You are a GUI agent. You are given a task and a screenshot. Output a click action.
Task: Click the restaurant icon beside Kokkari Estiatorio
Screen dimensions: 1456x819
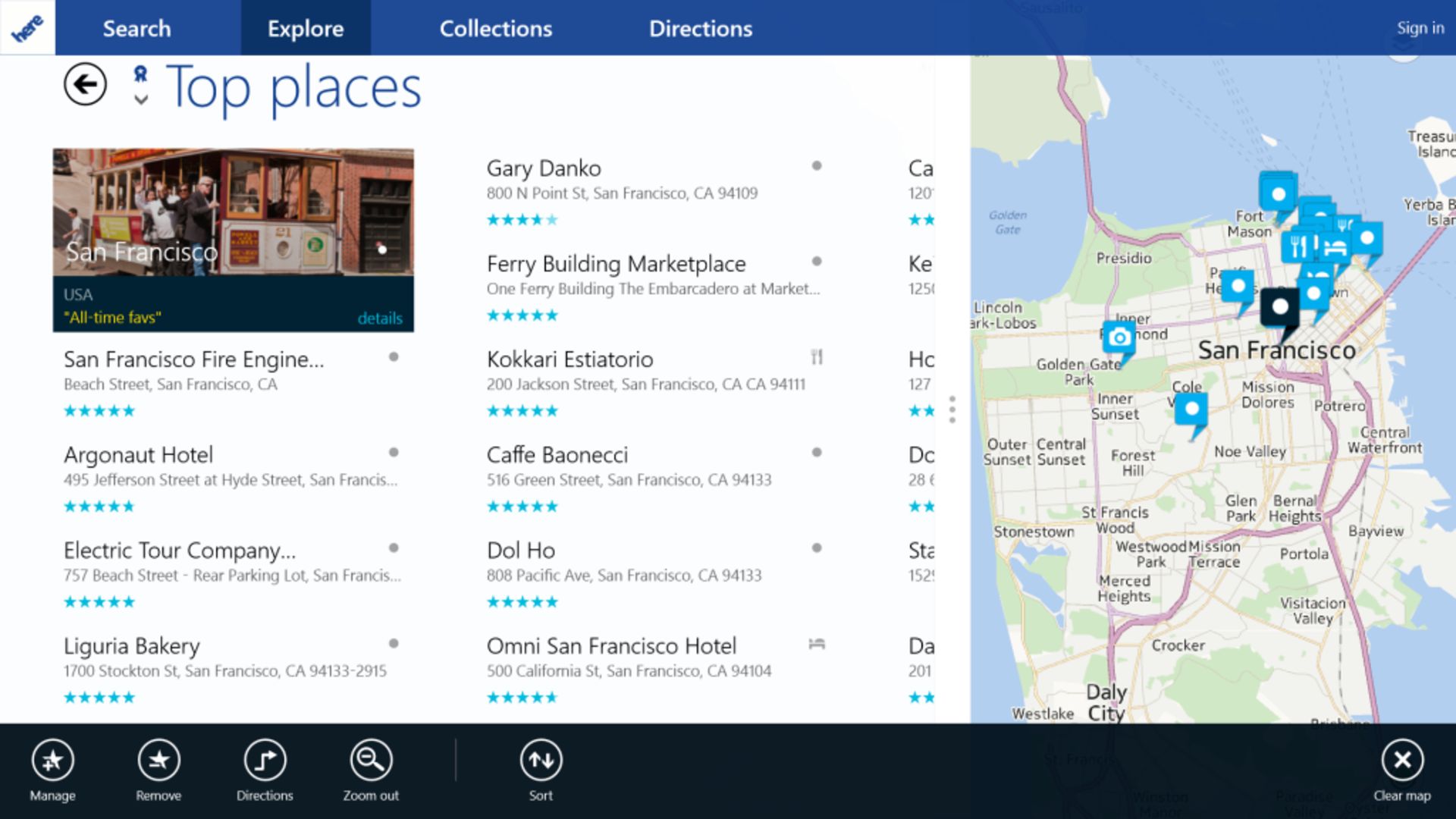[817, 358]
